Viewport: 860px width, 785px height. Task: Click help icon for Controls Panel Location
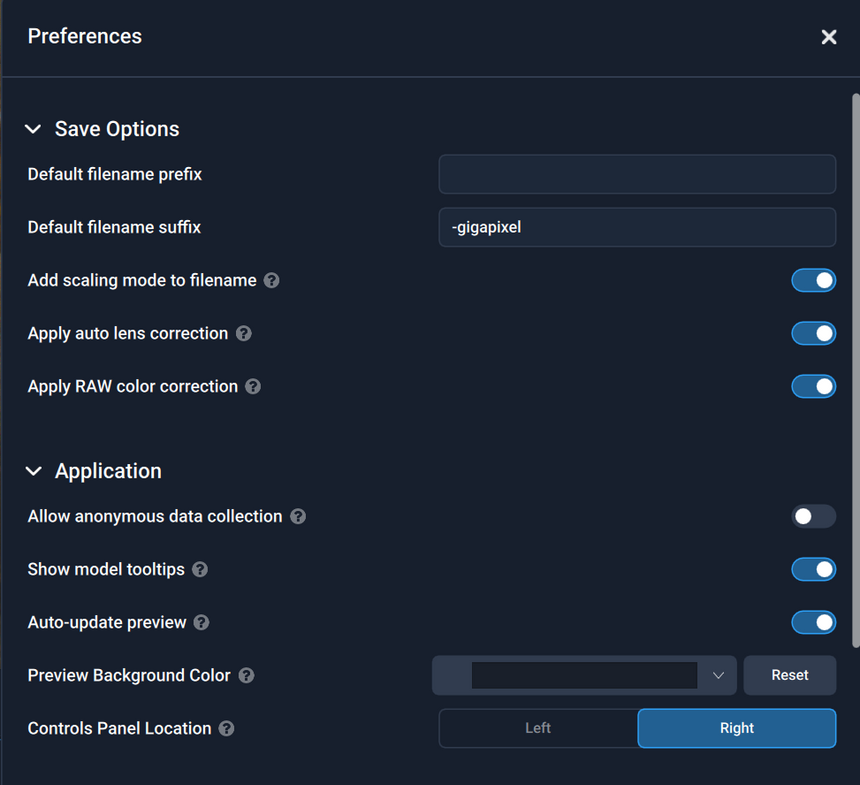227,729
